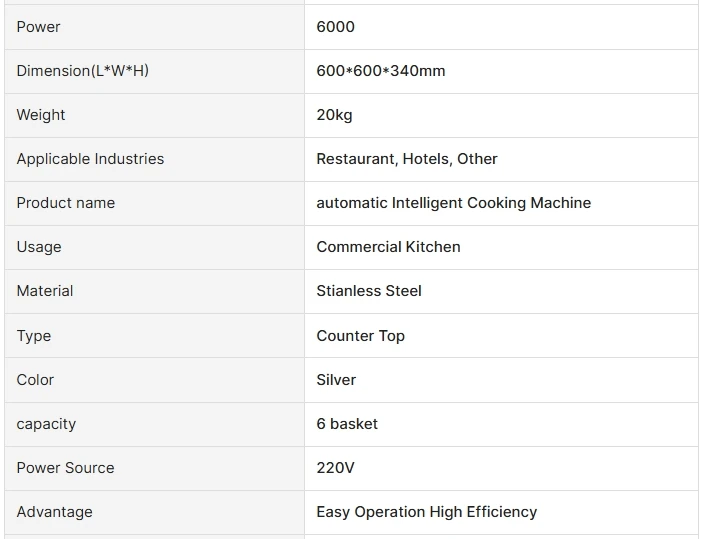Select the 600*600*340mm dimension value
704x539 pixels.
pyautogui.click(x=381, y=71)
